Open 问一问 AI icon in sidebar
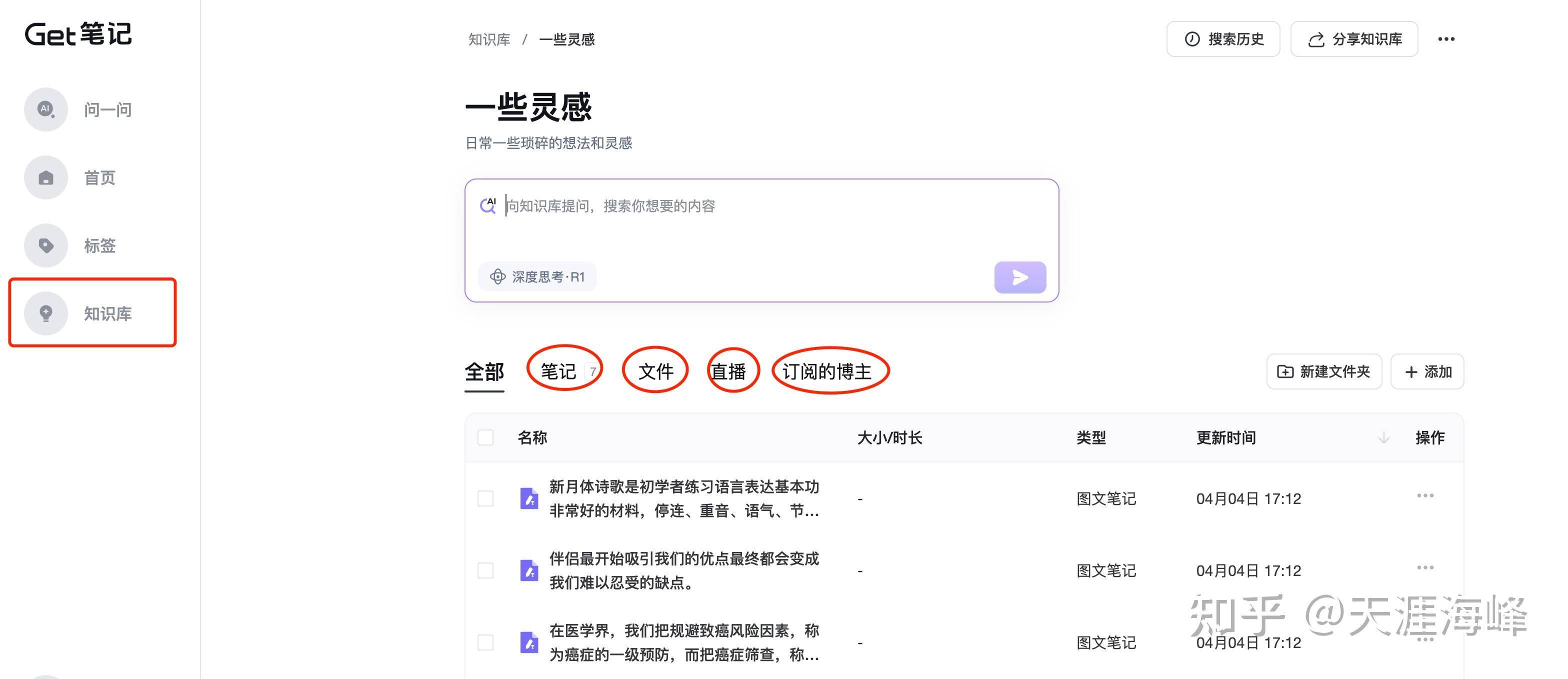The image size is (1568, 679). pyautogui.click(x=45, y=109)
